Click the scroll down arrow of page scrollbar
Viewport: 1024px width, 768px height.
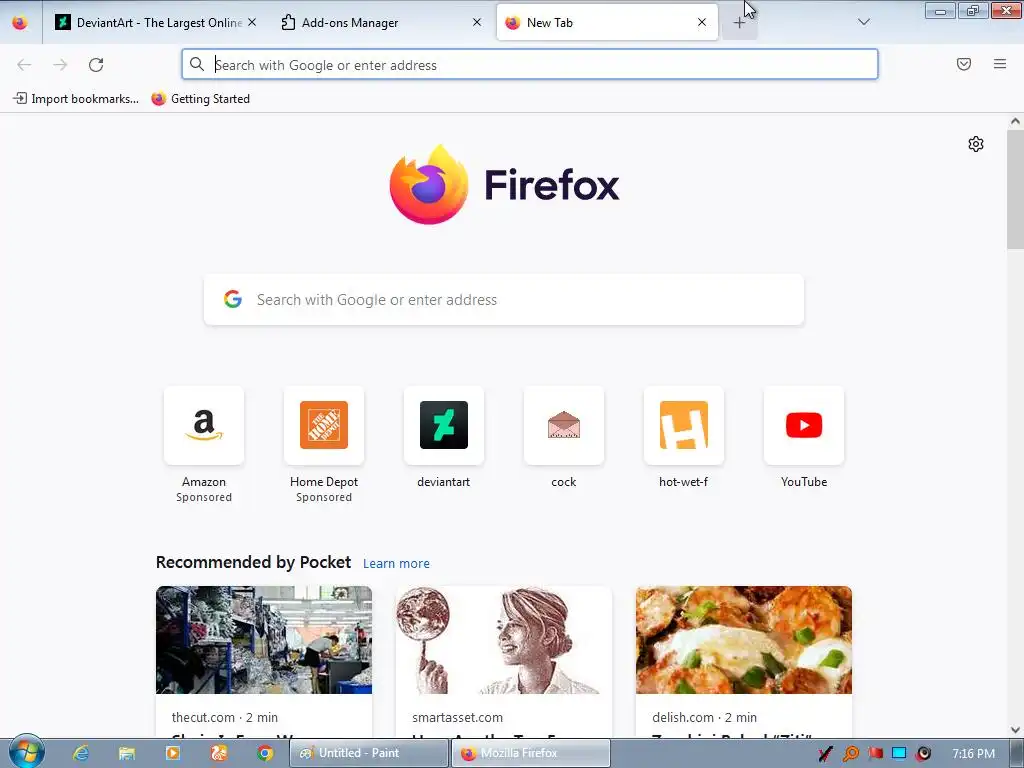[1015, 729]
